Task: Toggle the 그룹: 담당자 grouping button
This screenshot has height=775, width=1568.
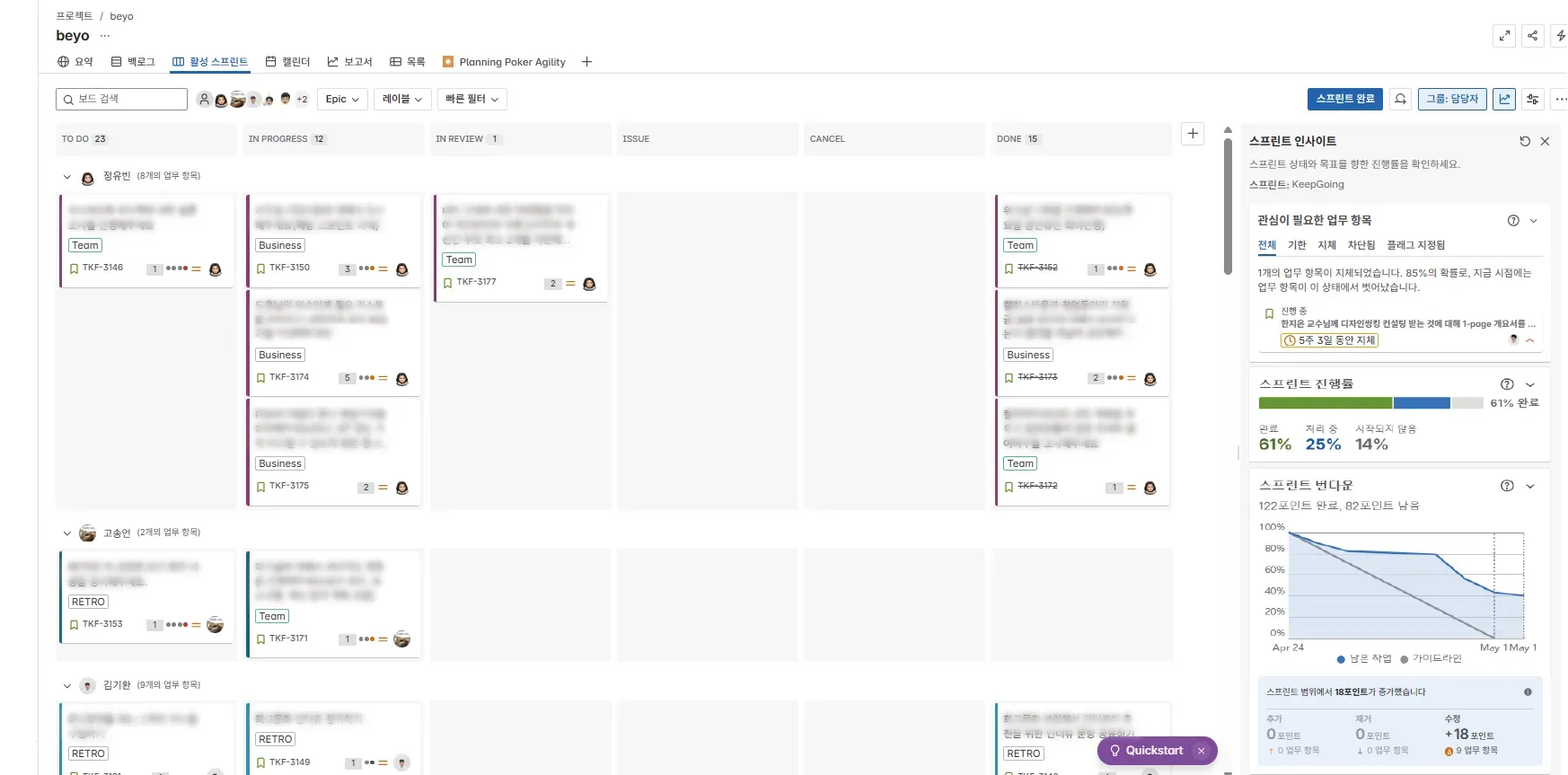Action: point(1452,99)
